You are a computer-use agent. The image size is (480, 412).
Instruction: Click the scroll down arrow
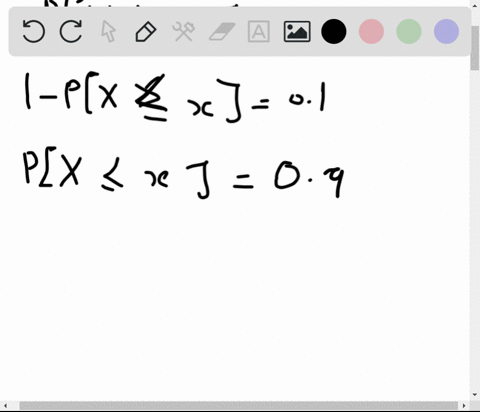(x=475, y=395)
